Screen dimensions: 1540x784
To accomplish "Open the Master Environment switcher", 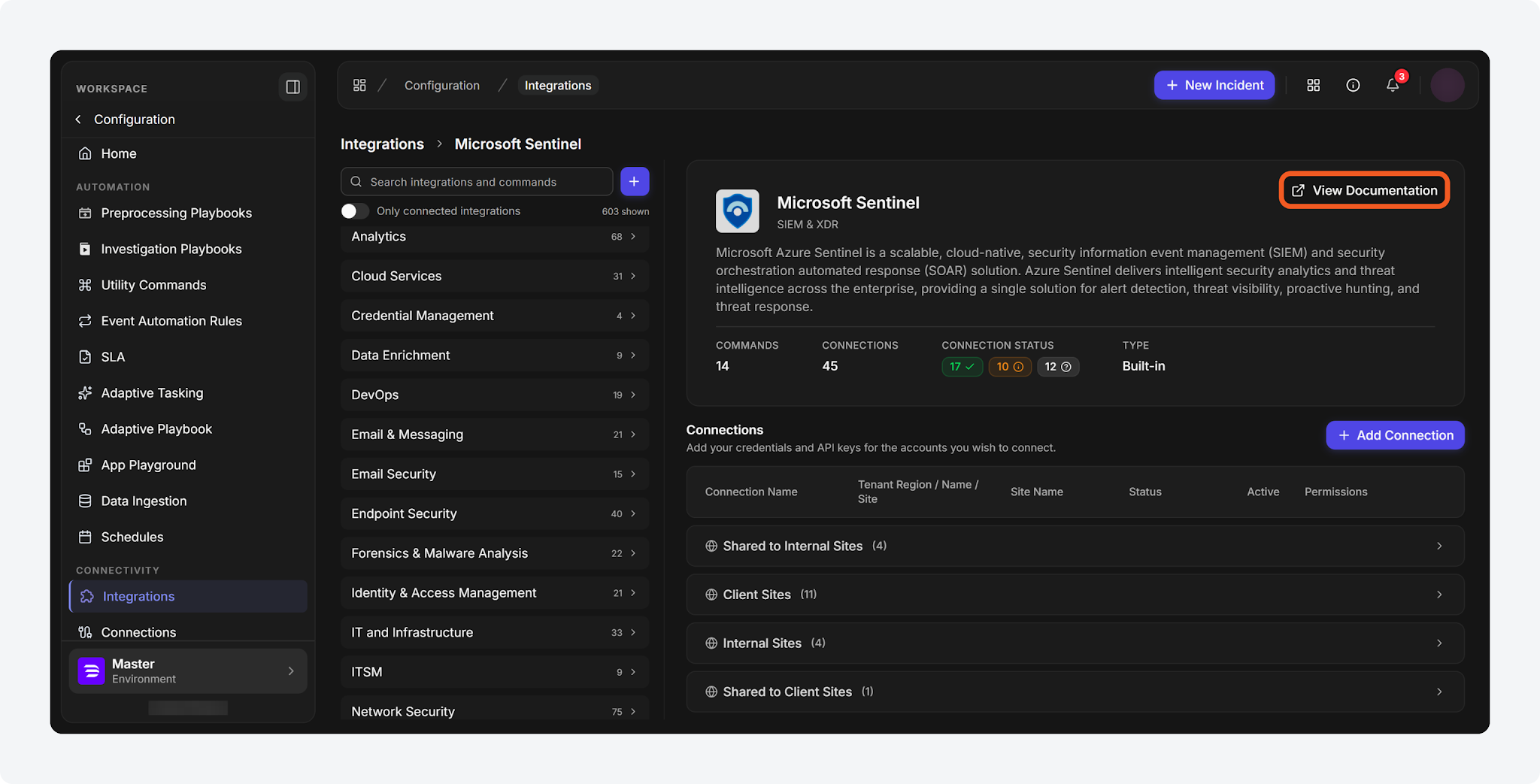I will point(188,671).
